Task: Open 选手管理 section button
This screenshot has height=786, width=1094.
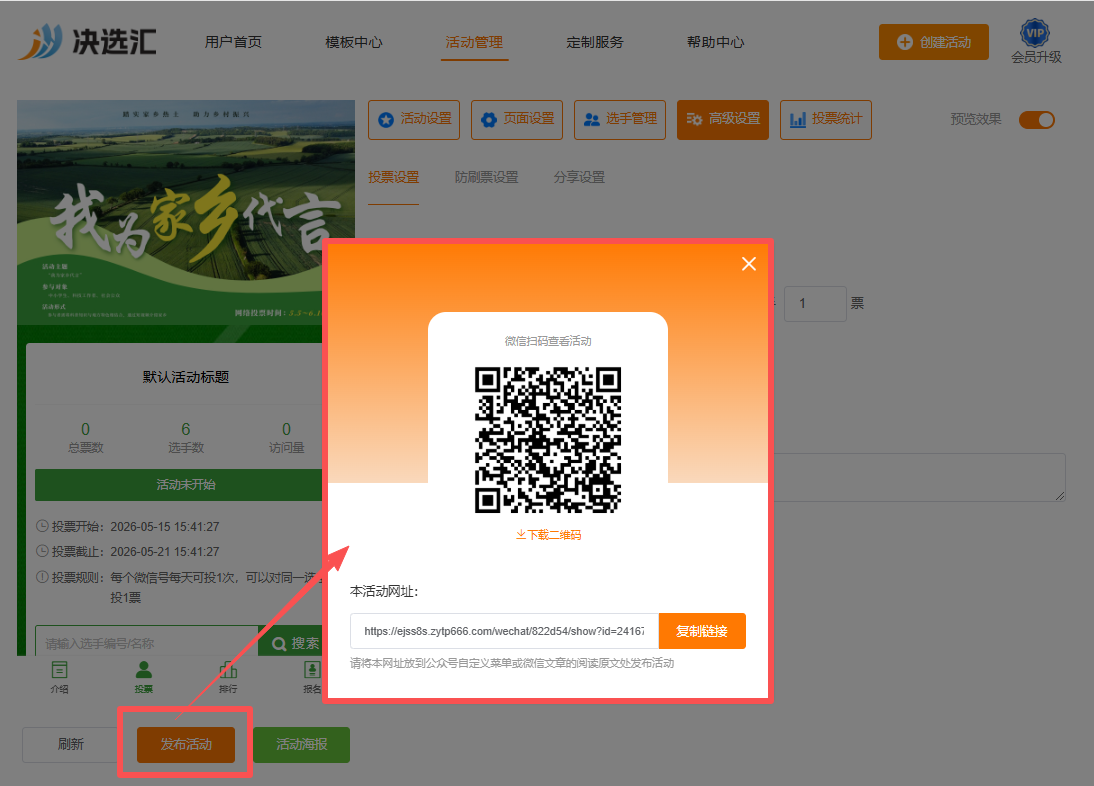Action: pyautogui.click(x=620, y=120)
